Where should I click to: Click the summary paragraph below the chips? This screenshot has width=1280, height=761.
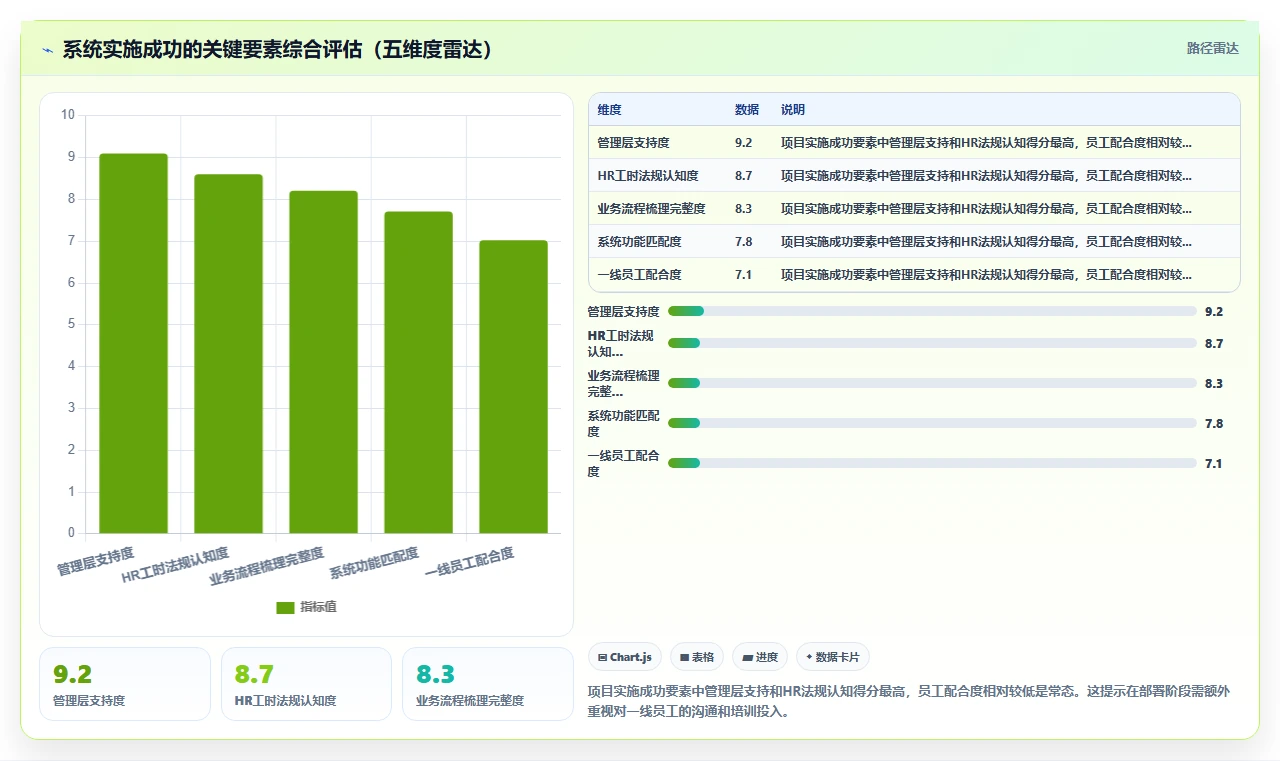click(x=909, y=702)
